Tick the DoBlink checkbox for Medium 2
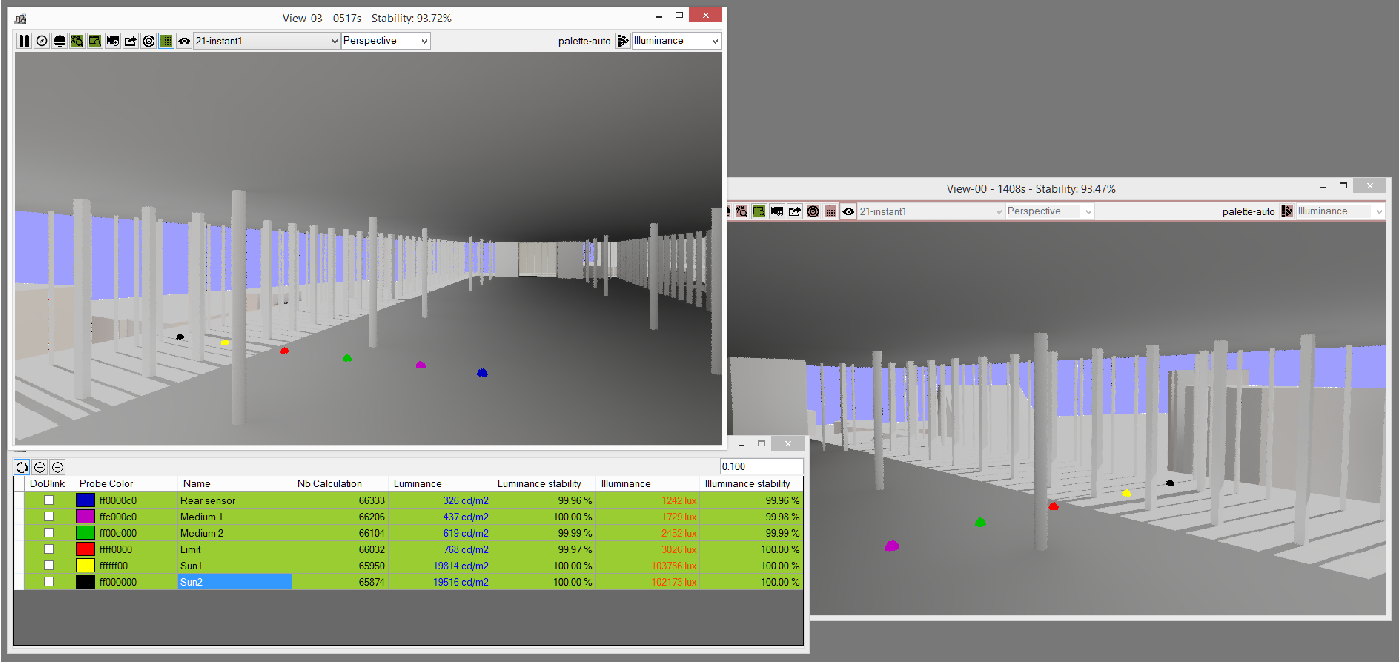The width and height of the screenshot is (1400, 662). click(x=48, y=532)
